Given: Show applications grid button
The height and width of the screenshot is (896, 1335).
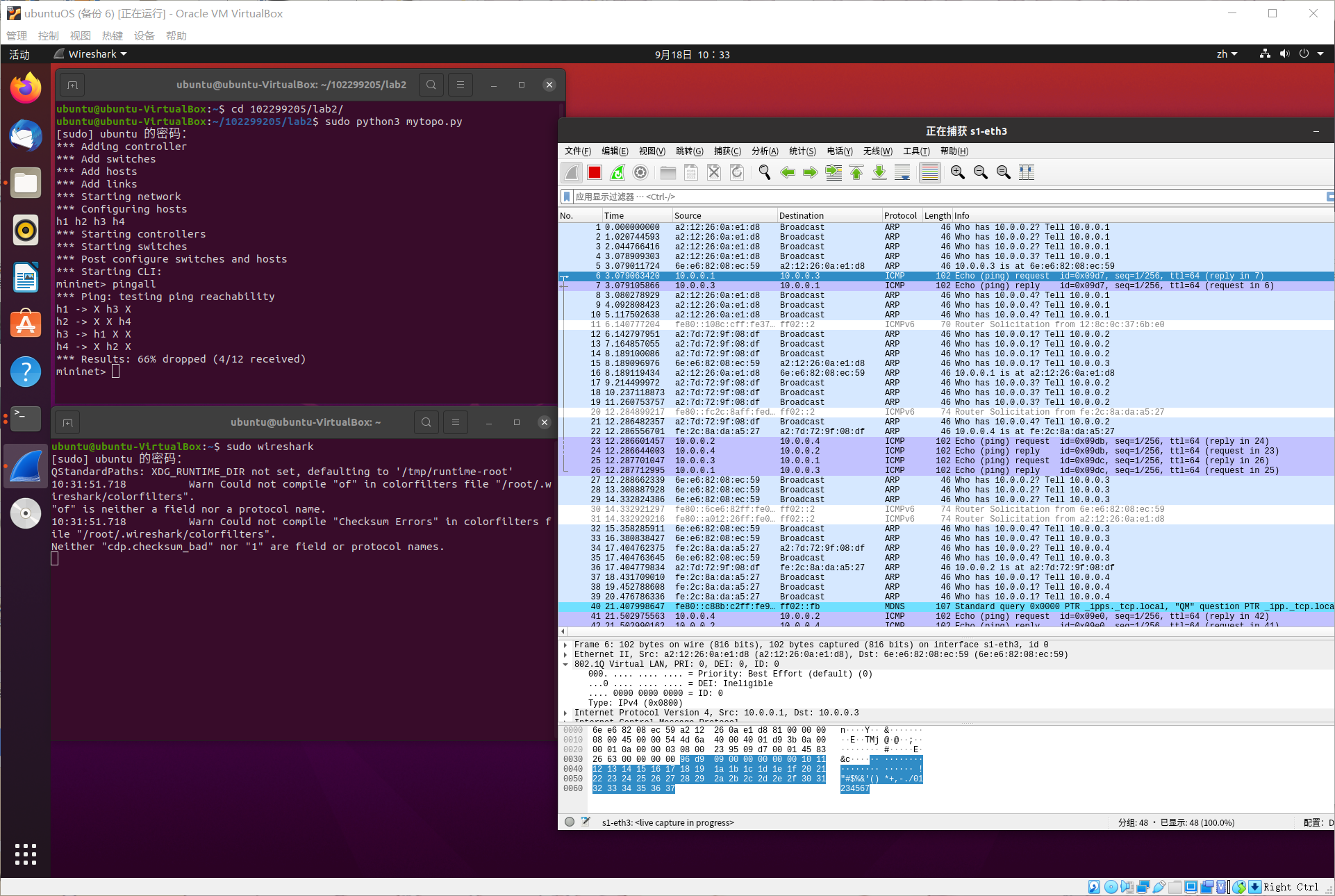Looking at the screenshot, I should coord(26,854).
